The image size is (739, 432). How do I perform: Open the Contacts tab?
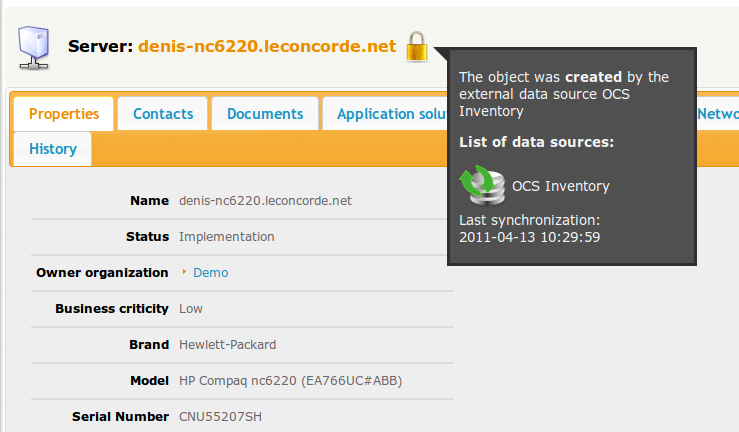[x=162, y=114]
